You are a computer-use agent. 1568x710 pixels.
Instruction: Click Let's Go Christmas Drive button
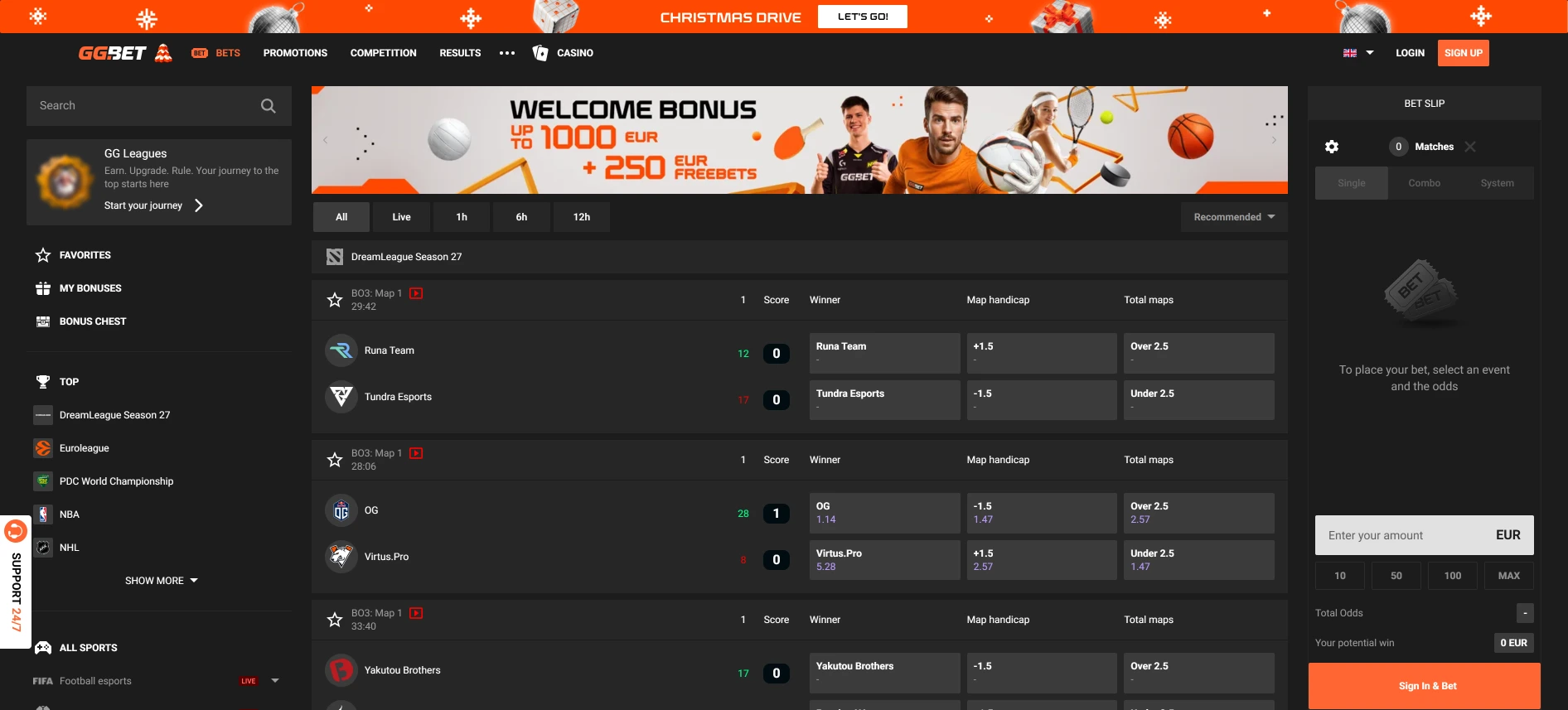(x=863, y=17)
